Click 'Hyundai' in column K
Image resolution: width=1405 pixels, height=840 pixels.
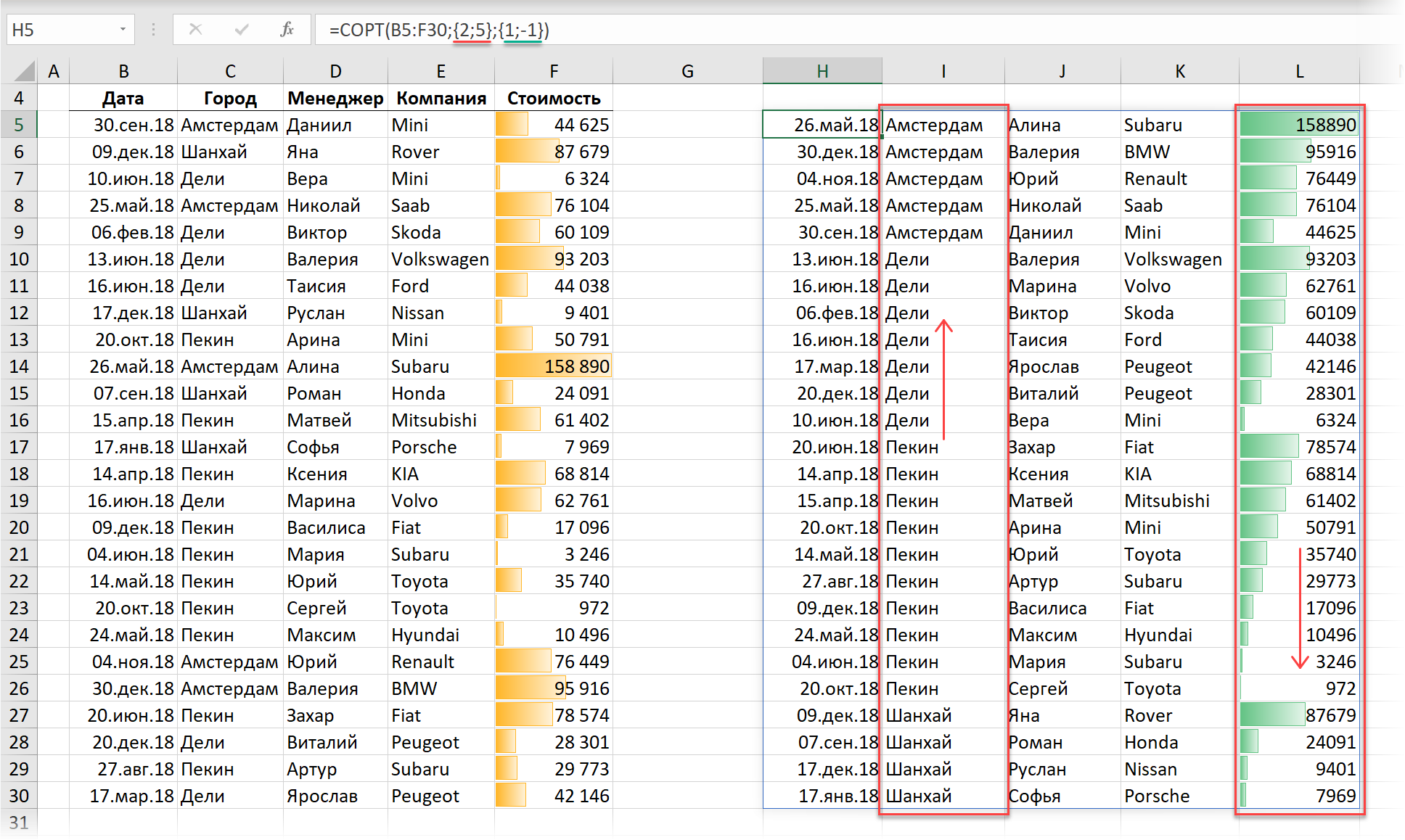(1180, 635)
